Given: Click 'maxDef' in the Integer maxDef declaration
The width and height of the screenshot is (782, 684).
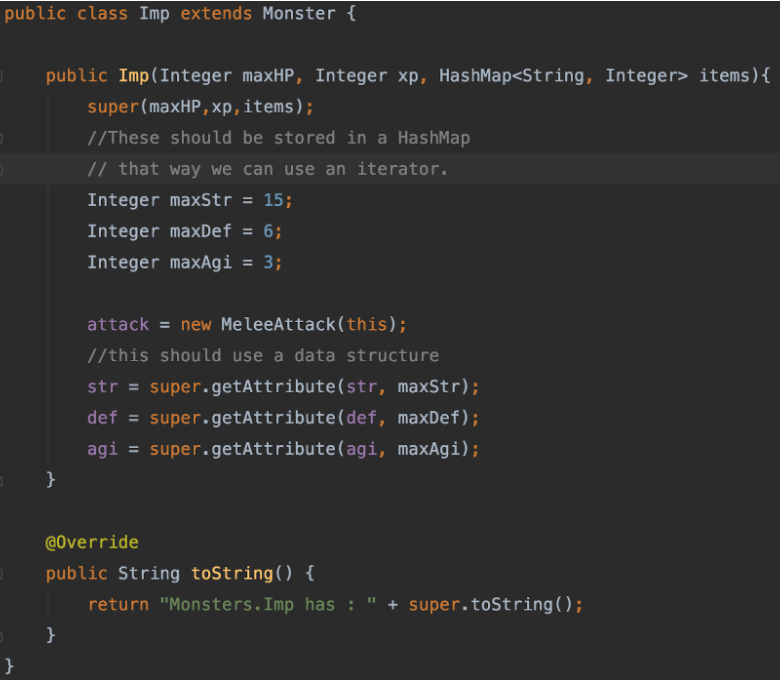Looking at the screenshot, I should (x=201, y=231).
